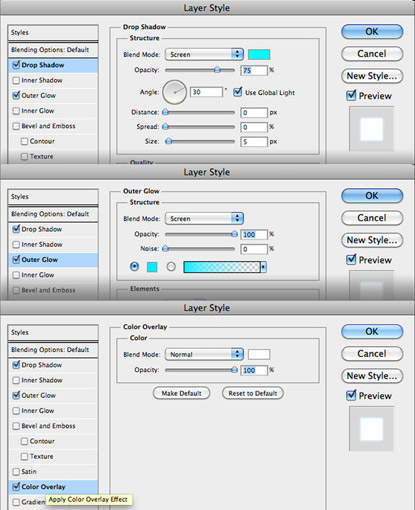The image size is (415, 510).
Task: Open Outer Glow gradient picker arrow
Action: [x=264, y=267]
